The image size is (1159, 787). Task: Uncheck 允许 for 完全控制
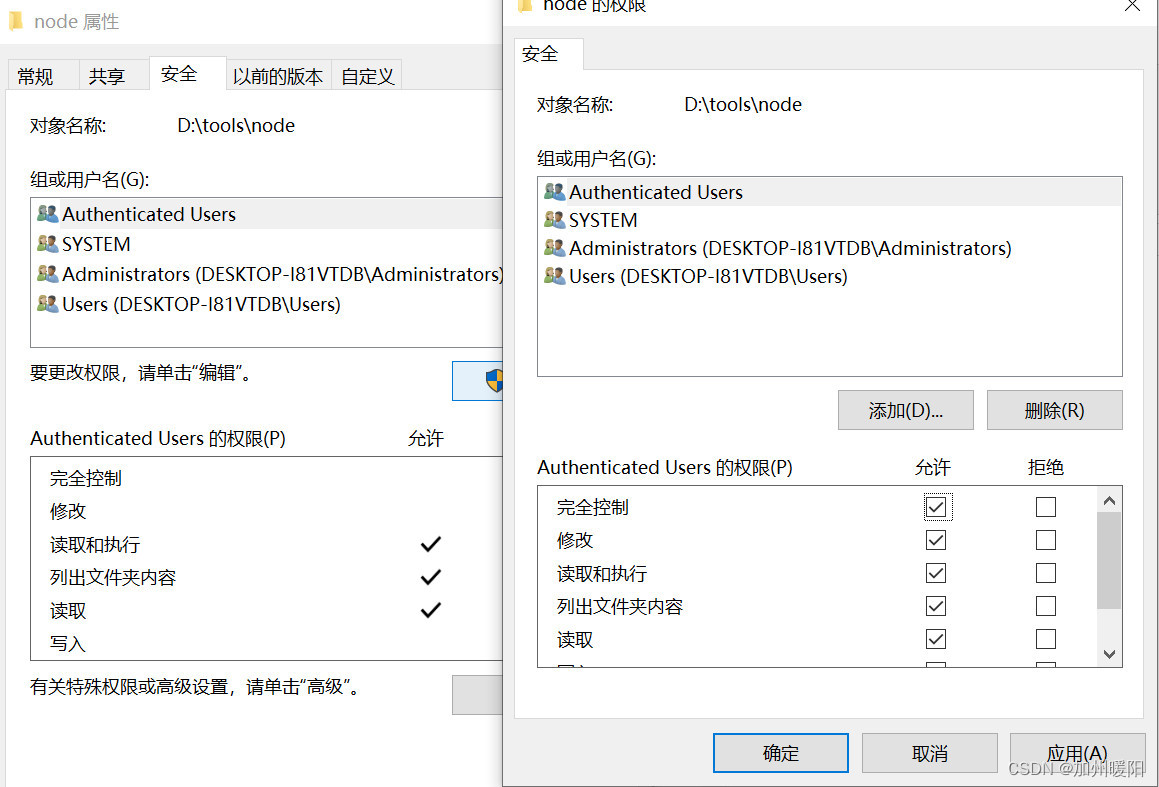click(x=937, y=506)
